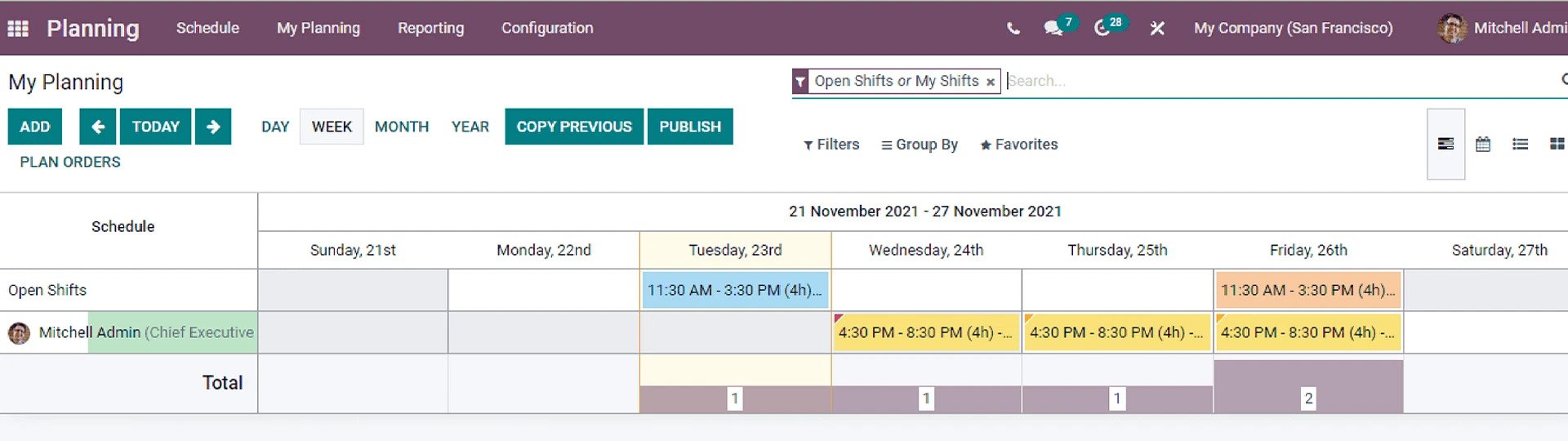Expand the Filters dropdown

pyautogui.click(x=831, y=145)
